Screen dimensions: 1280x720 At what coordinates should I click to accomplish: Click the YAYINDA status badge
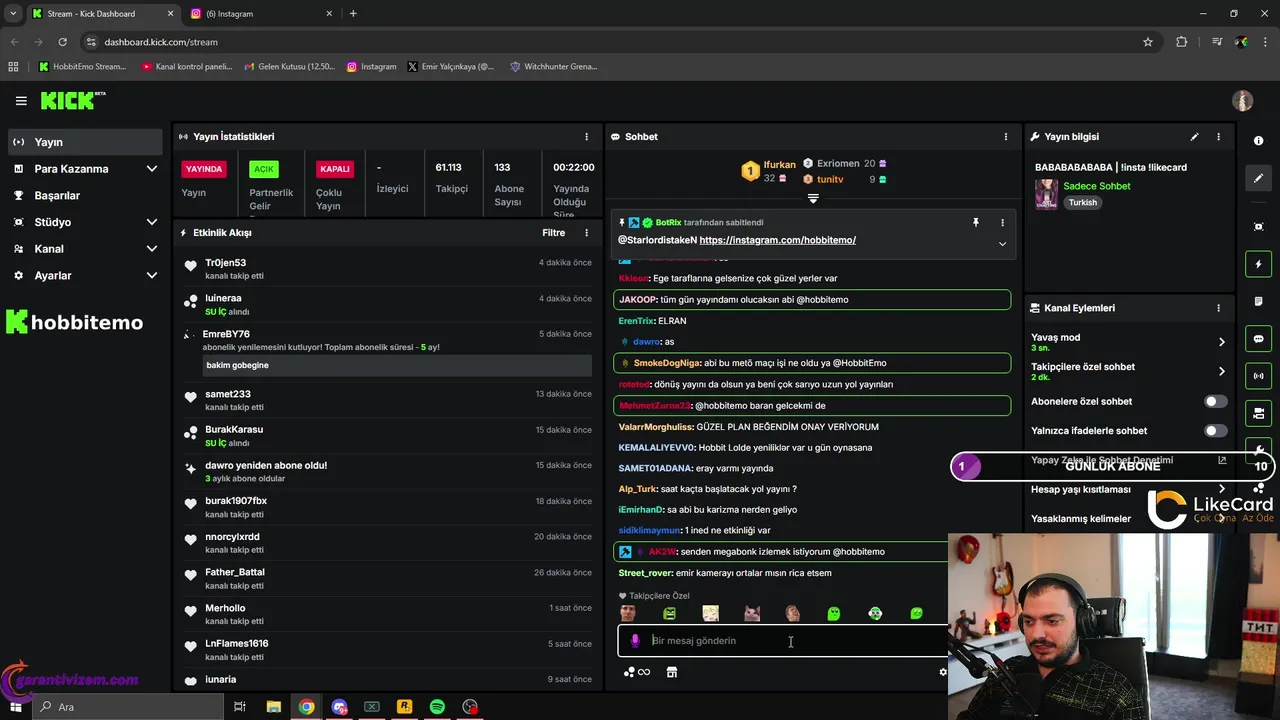coord(204,169)
